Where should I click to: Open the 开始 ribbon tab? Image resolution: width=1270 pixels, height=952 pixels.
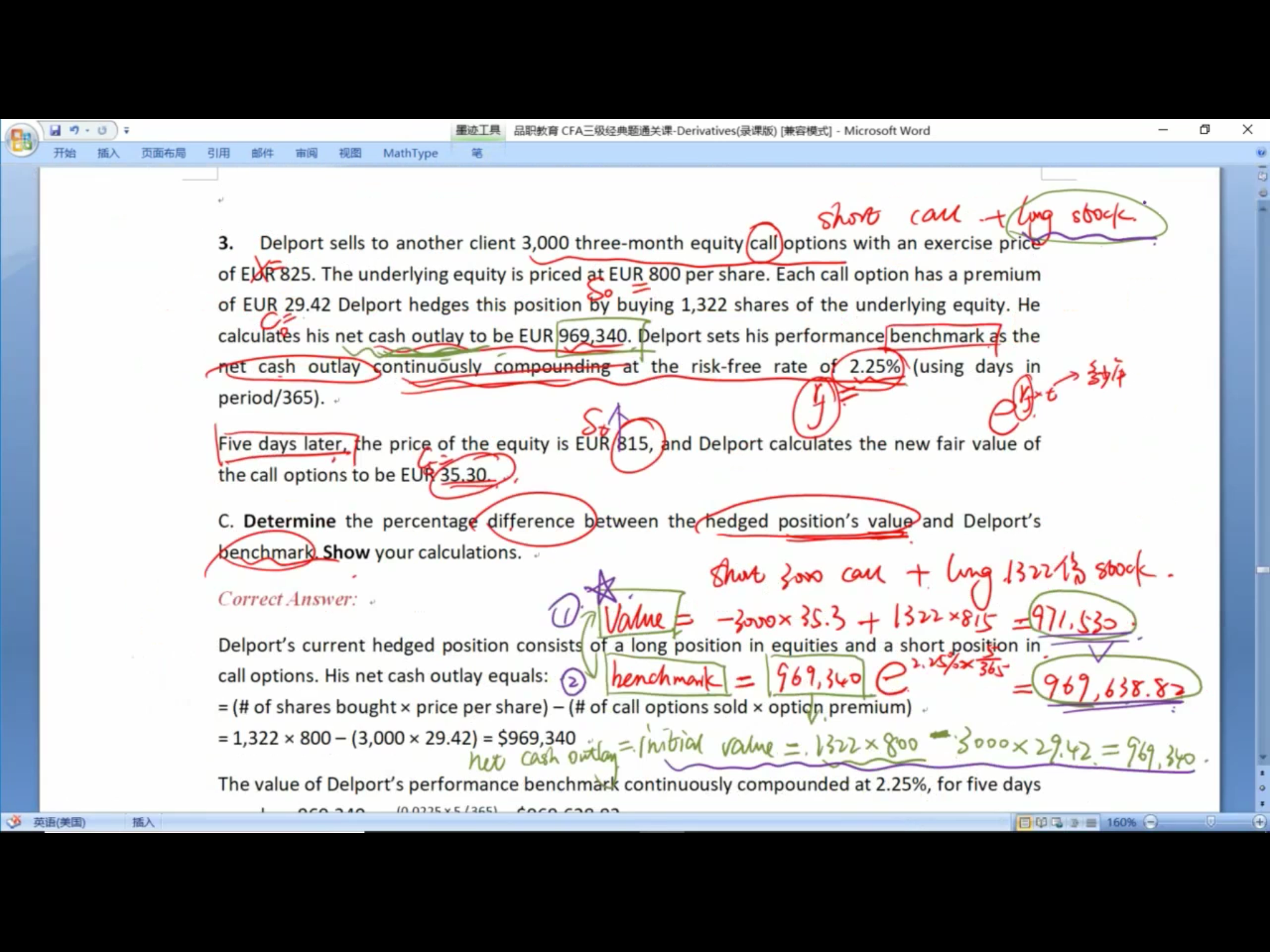[x=64, y=153]
